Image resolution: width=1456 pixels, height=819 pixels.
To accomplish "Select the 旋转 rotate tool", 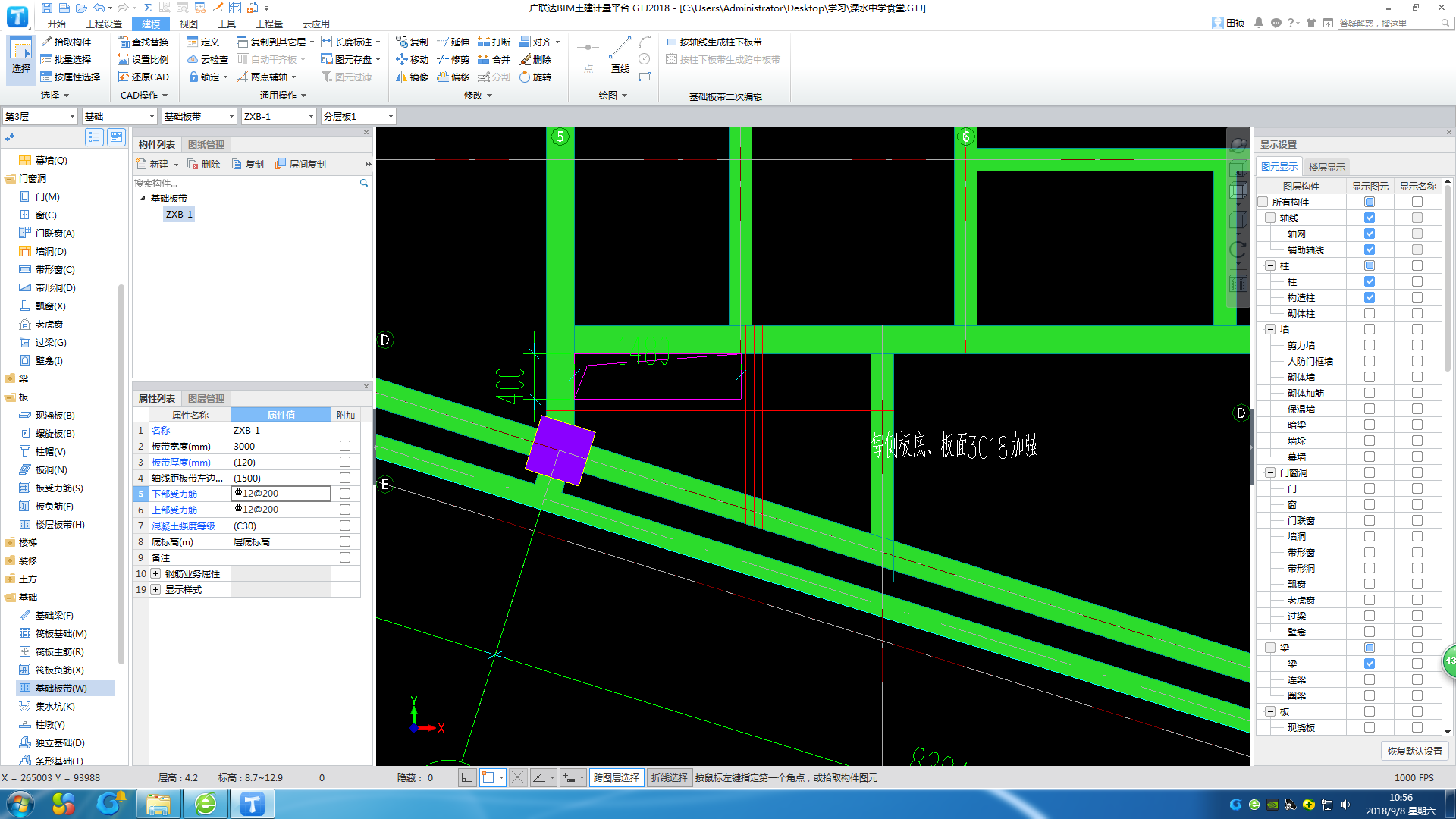I will point(535,77).
